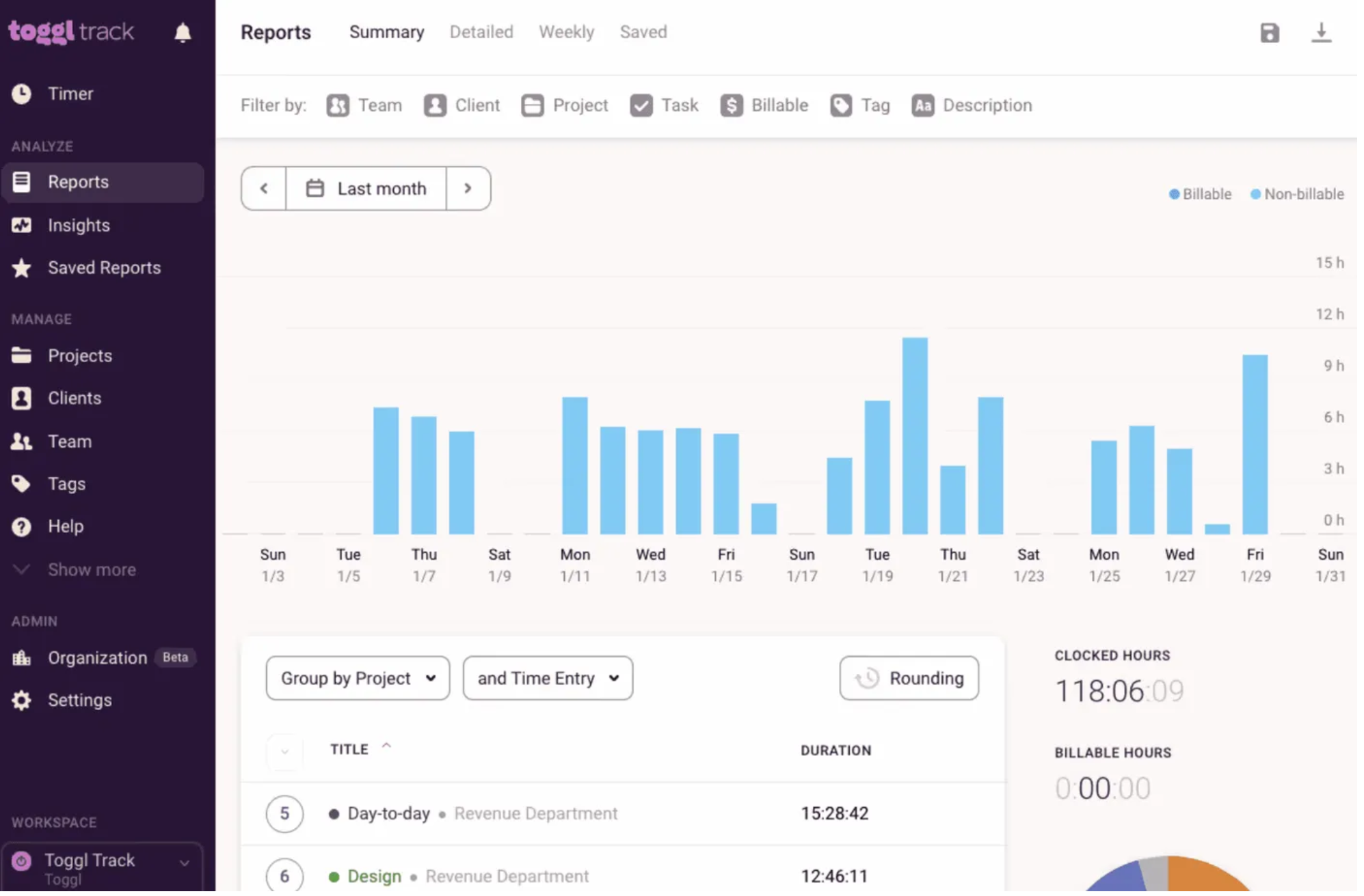Switch to the Summary tab
The image size is (1364, 896).
[387, 32]
